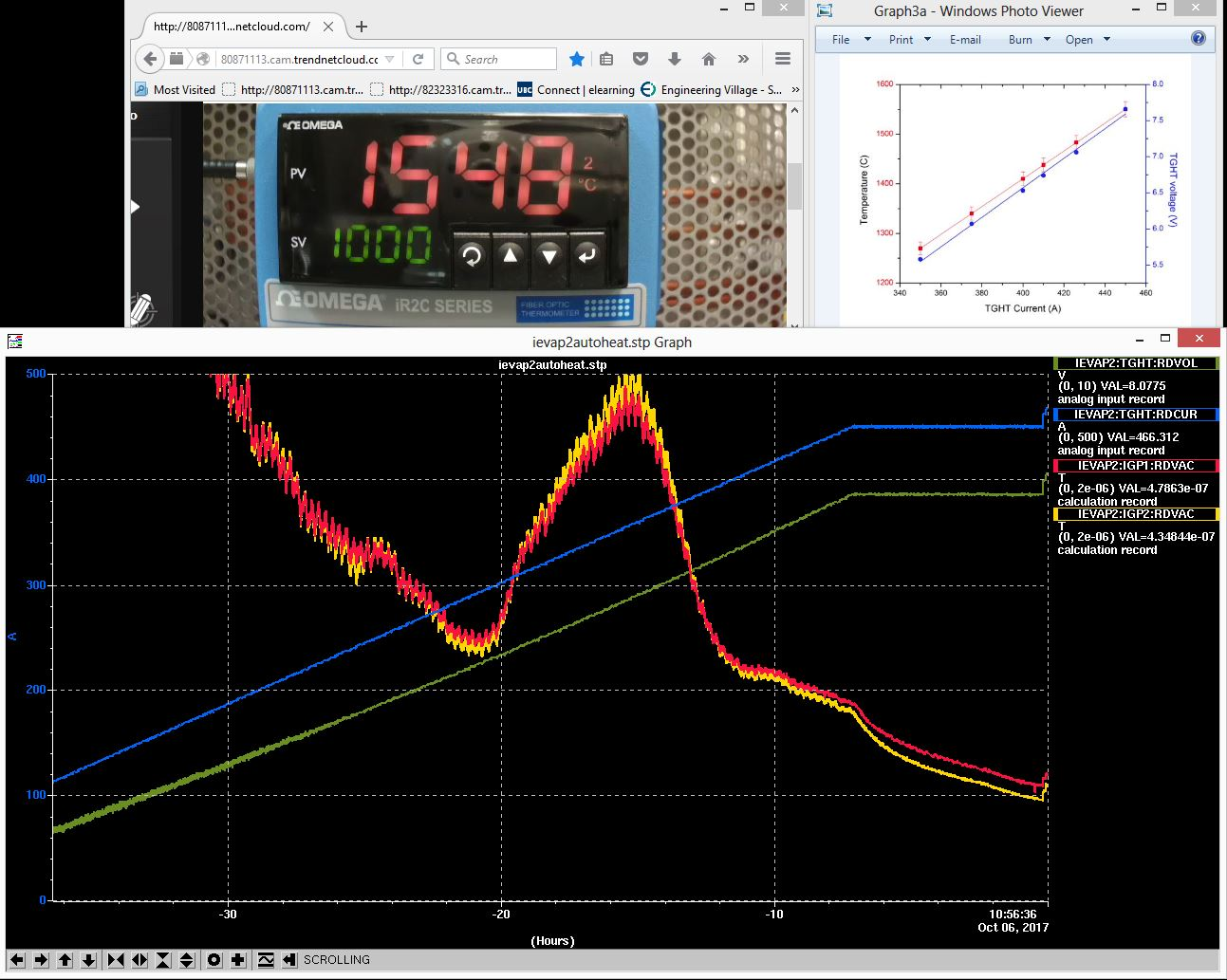
Task: Go back in Firefox browser
Action: coord(150,59)
